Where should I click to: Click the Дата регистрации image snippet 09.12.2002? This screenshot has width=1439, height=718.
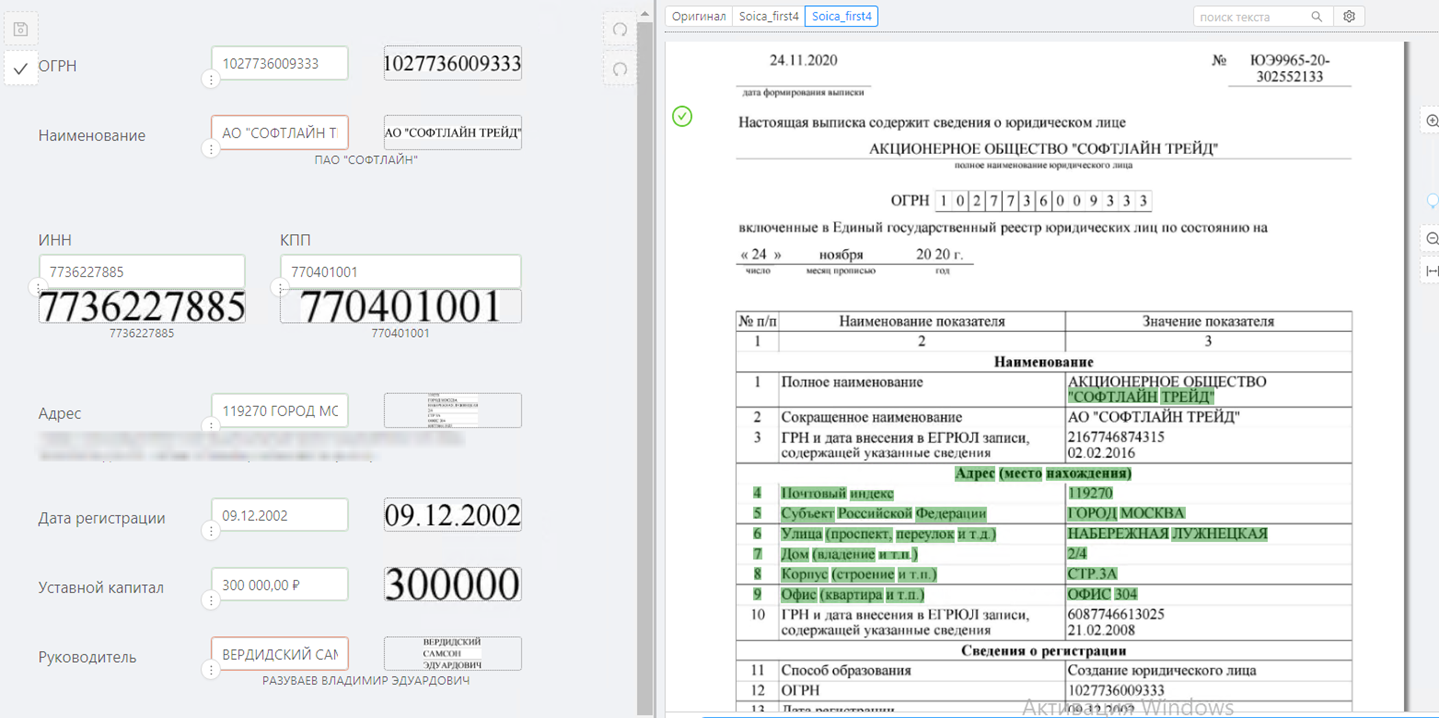(452, 515)
